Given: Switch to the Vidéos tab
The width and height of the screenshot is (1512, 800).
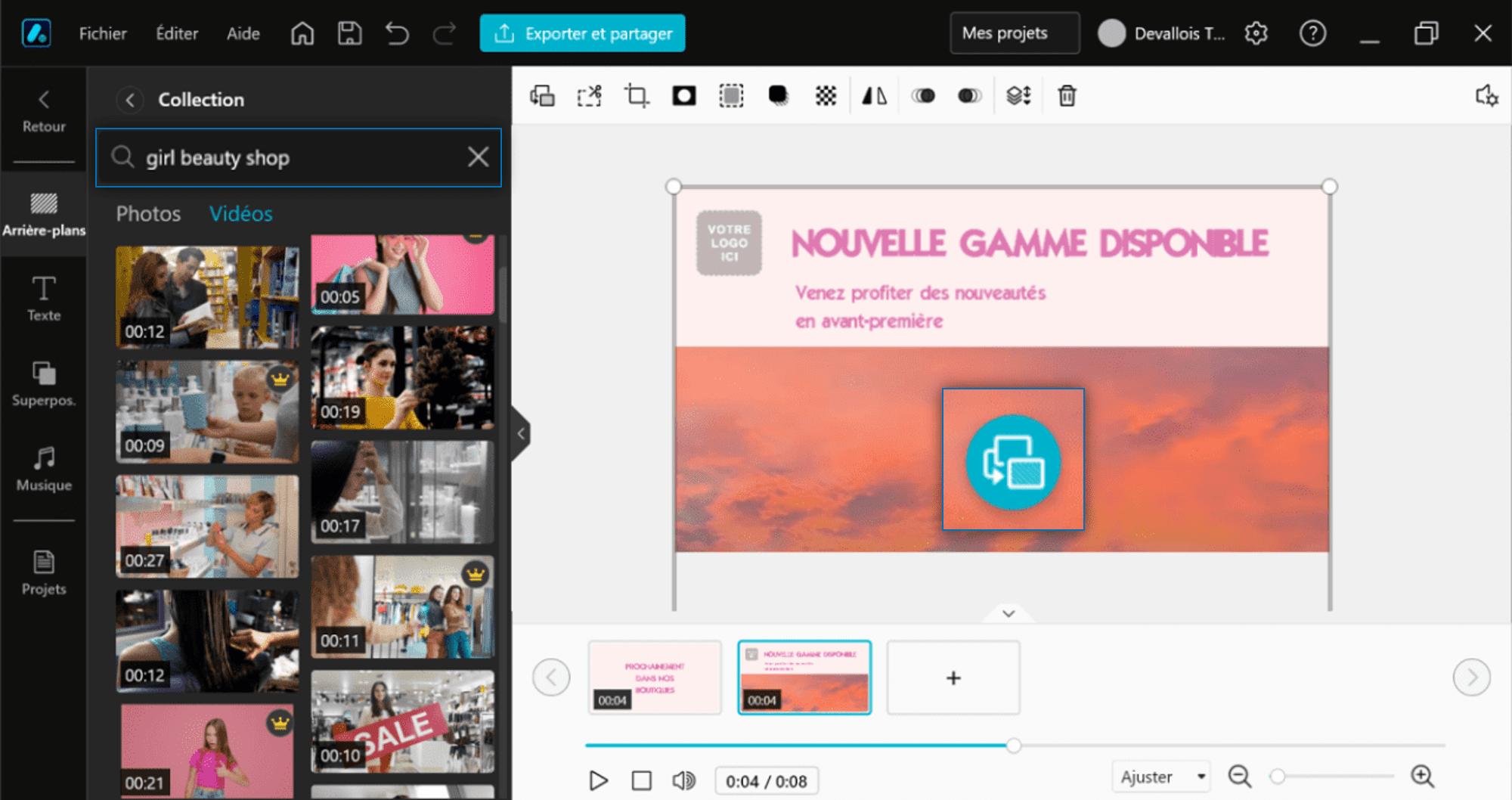Looking at the screenshot, I should (240, 214).
